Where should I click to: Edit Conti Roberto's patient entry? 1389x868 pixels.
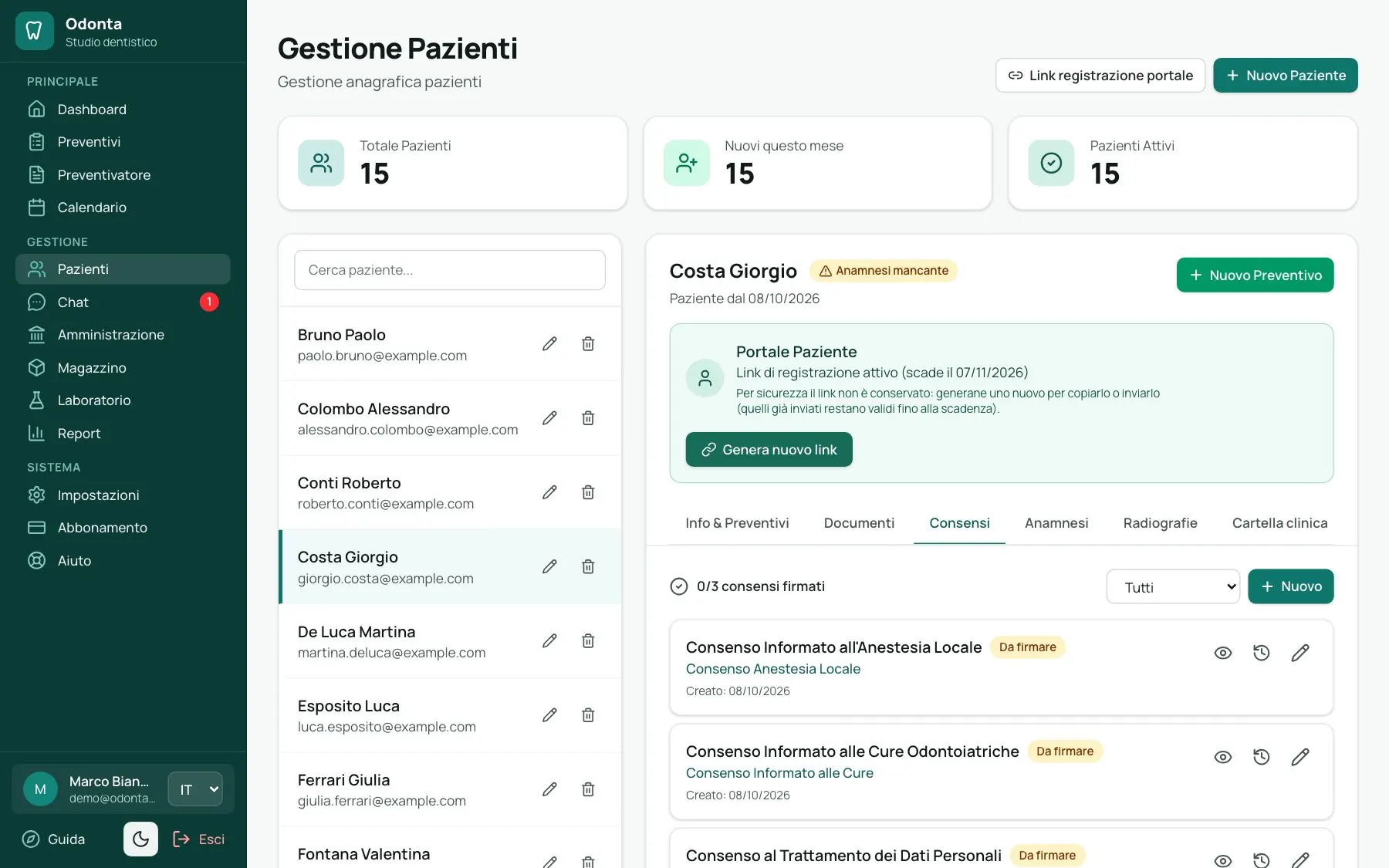coord(549,492)
